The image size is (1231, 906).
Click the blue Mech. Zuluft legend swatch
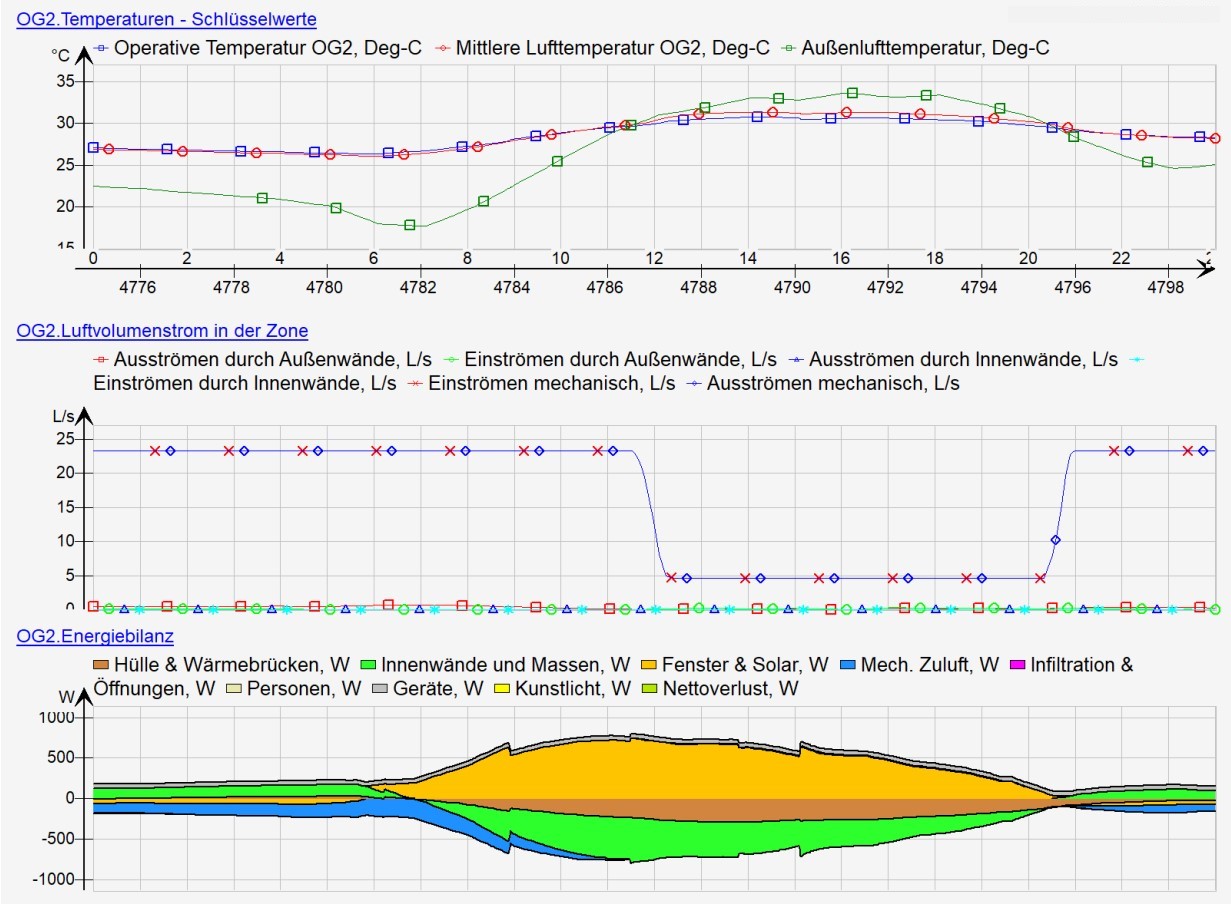849,665
